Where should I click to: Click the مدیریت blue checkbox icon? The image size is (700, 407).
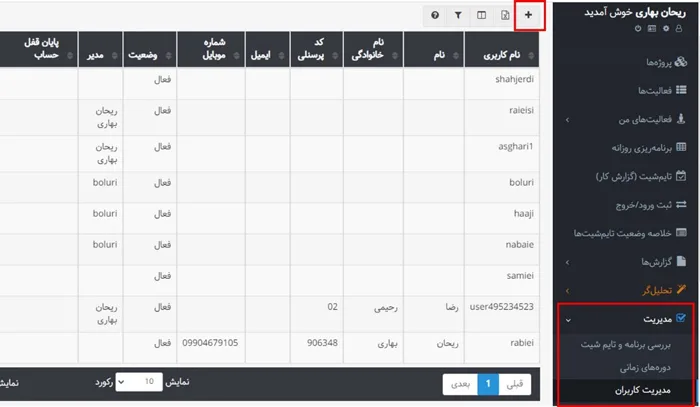(x=681, y=318)
